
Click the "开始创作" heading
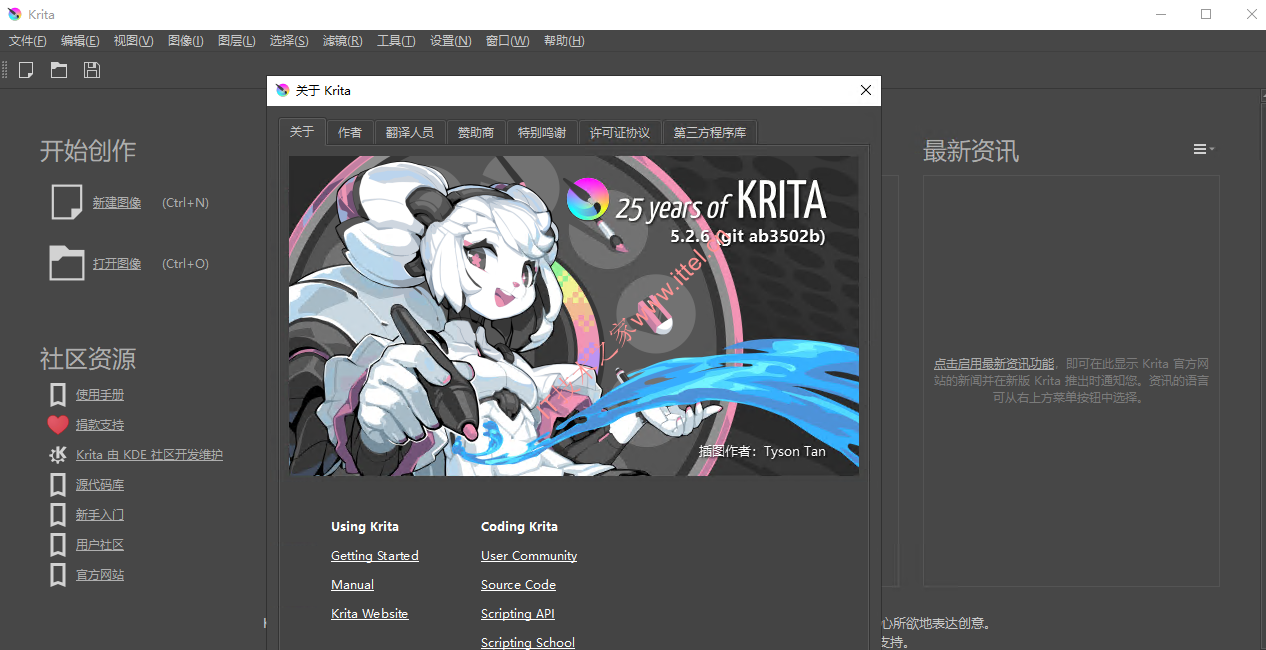click(x=88, y=151)
